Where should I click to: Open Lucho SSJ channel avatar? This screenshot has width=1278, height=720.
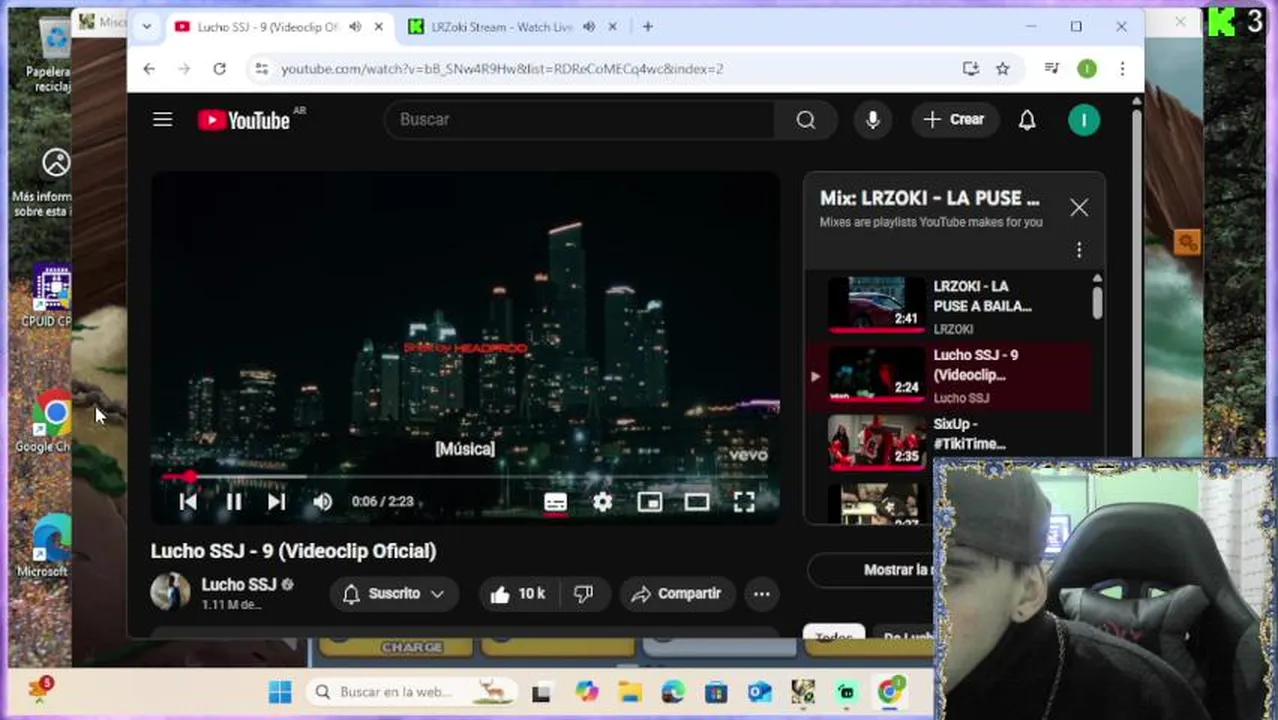coord(170,592)
